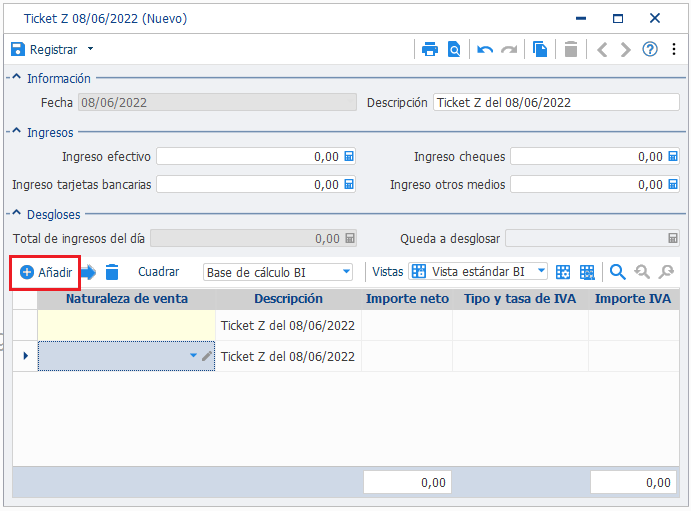Open the calculator for Ingreso cheques

tap(673, 156)
